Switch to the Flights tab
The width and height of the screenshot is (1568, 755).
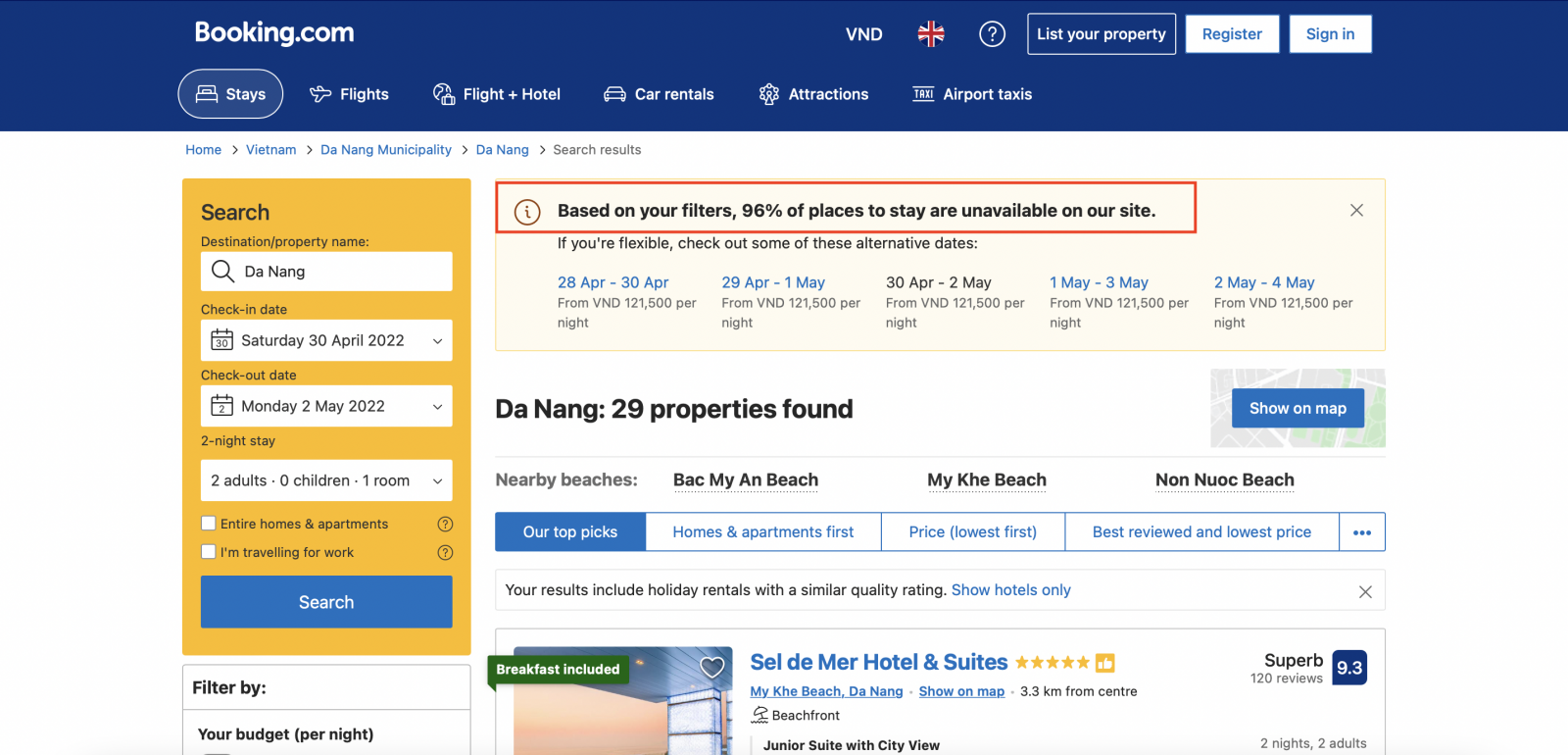pyautogui.click(x=349, y=94)
